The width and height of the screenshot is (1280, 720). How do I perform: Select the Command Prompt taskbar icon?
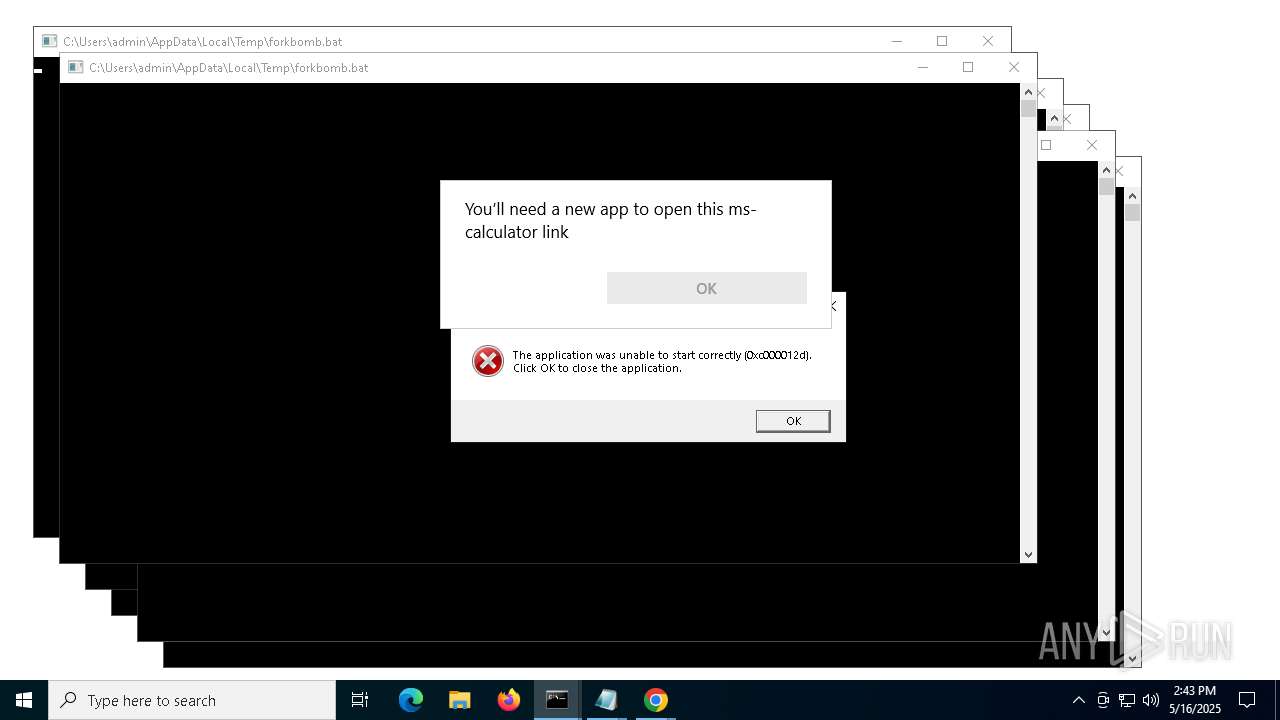(557, 700)
